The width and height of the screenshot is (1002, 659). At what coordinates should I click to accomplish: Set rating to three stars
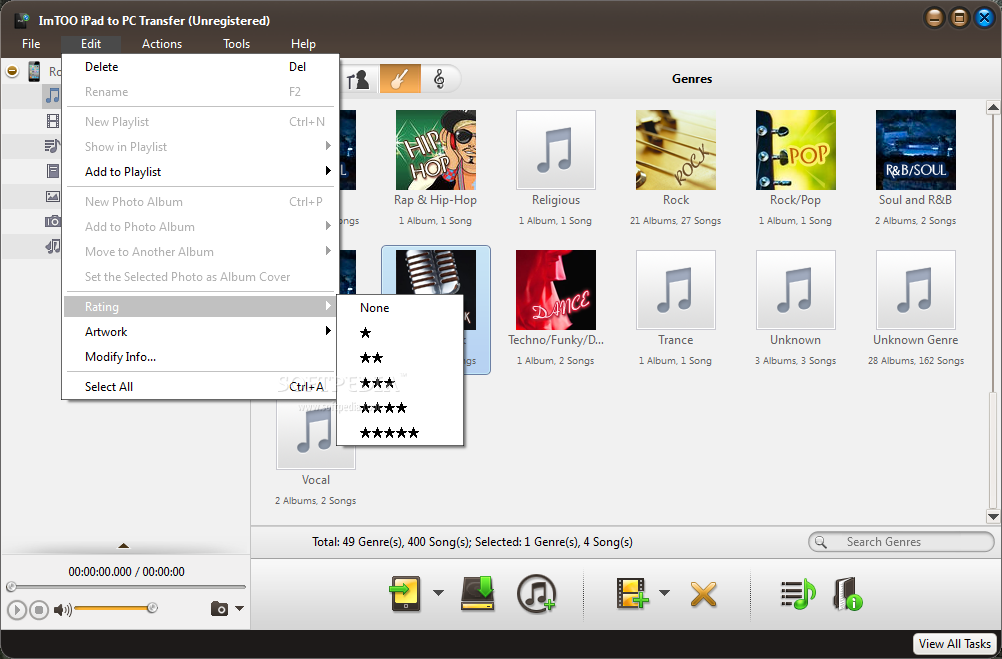399,383
